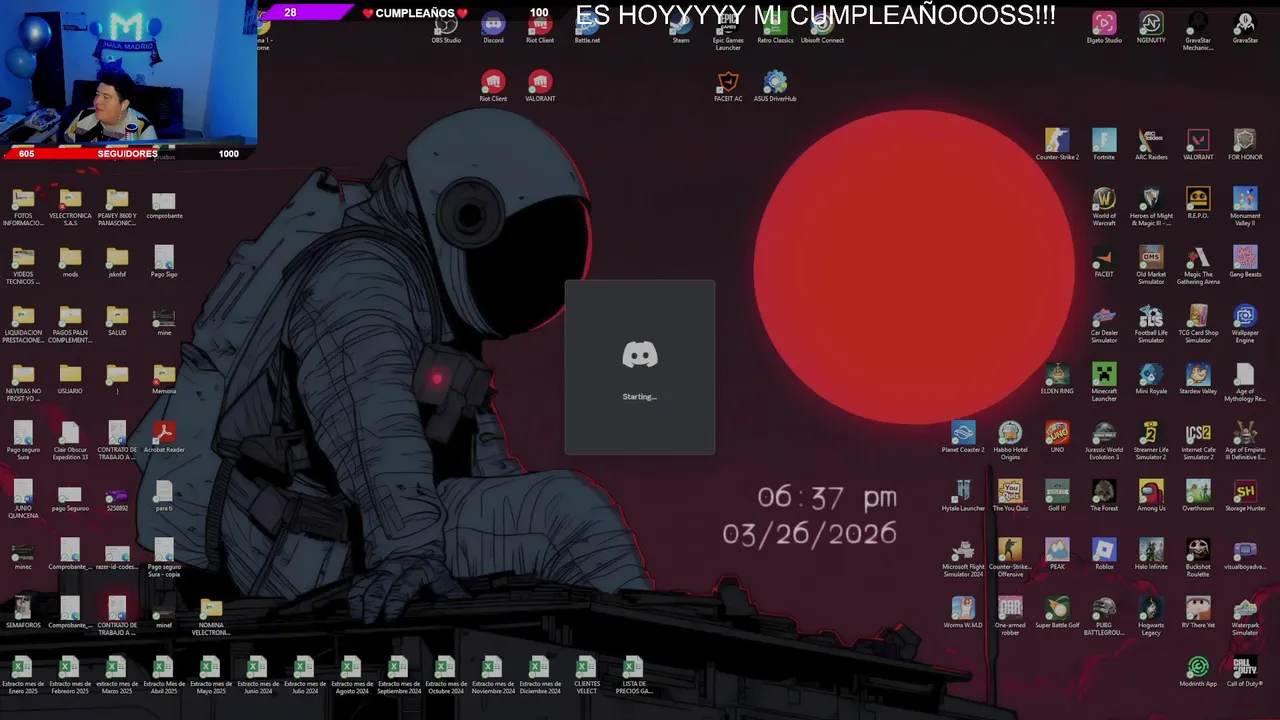
Task: Launch ELDEN RING
Action: point(1057,378)
